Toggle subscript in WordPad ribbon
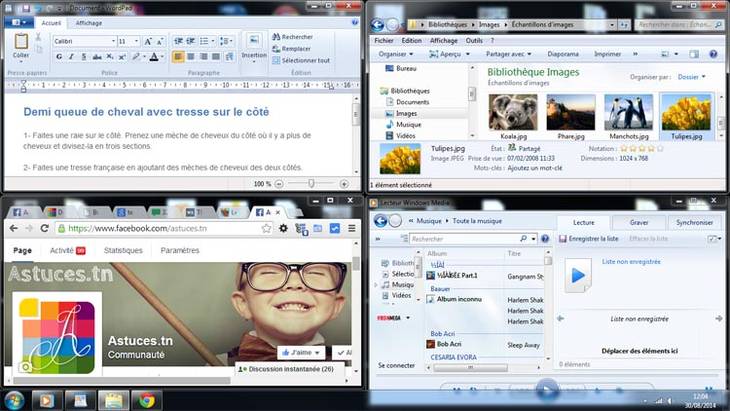730x411 pixels. pyautogui.click(x=109, y=57)
